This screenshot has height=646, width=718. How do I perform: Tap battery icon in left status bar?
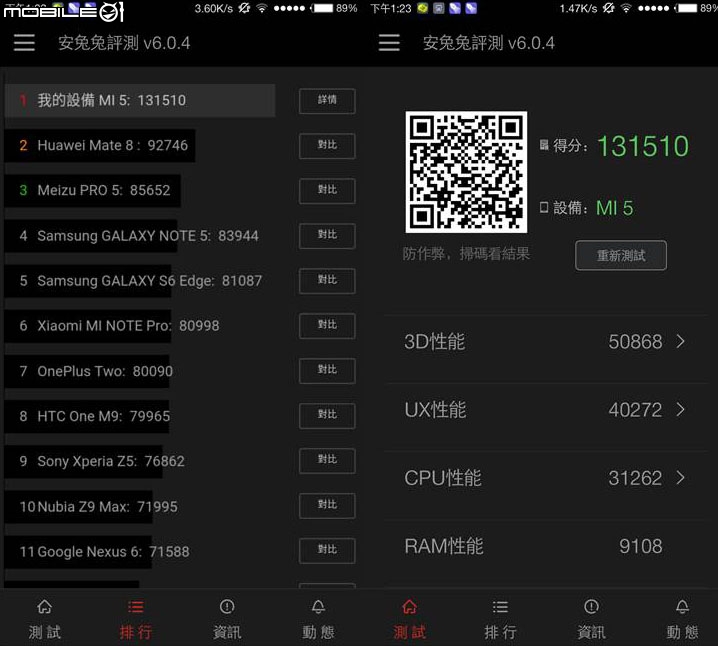click(x=322, y=8)
